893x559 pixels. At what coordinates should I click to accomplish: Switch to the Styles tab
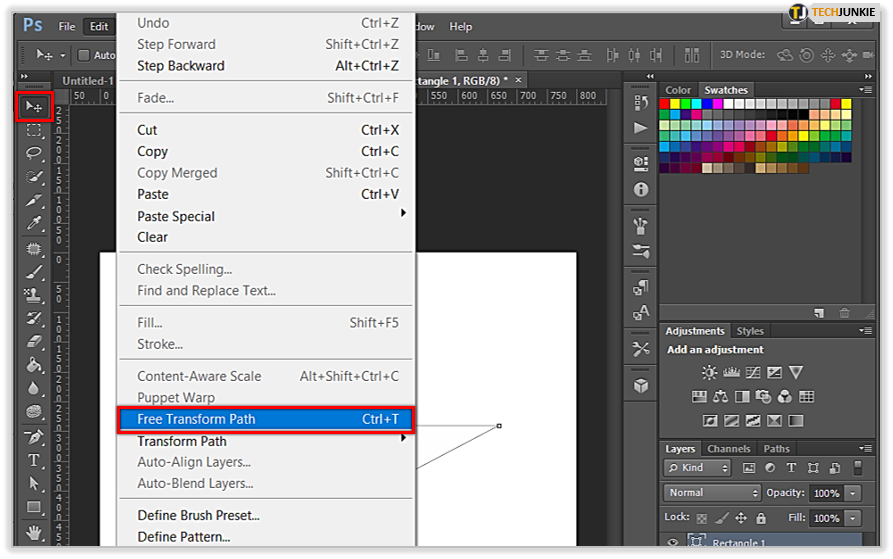(749, 331)
